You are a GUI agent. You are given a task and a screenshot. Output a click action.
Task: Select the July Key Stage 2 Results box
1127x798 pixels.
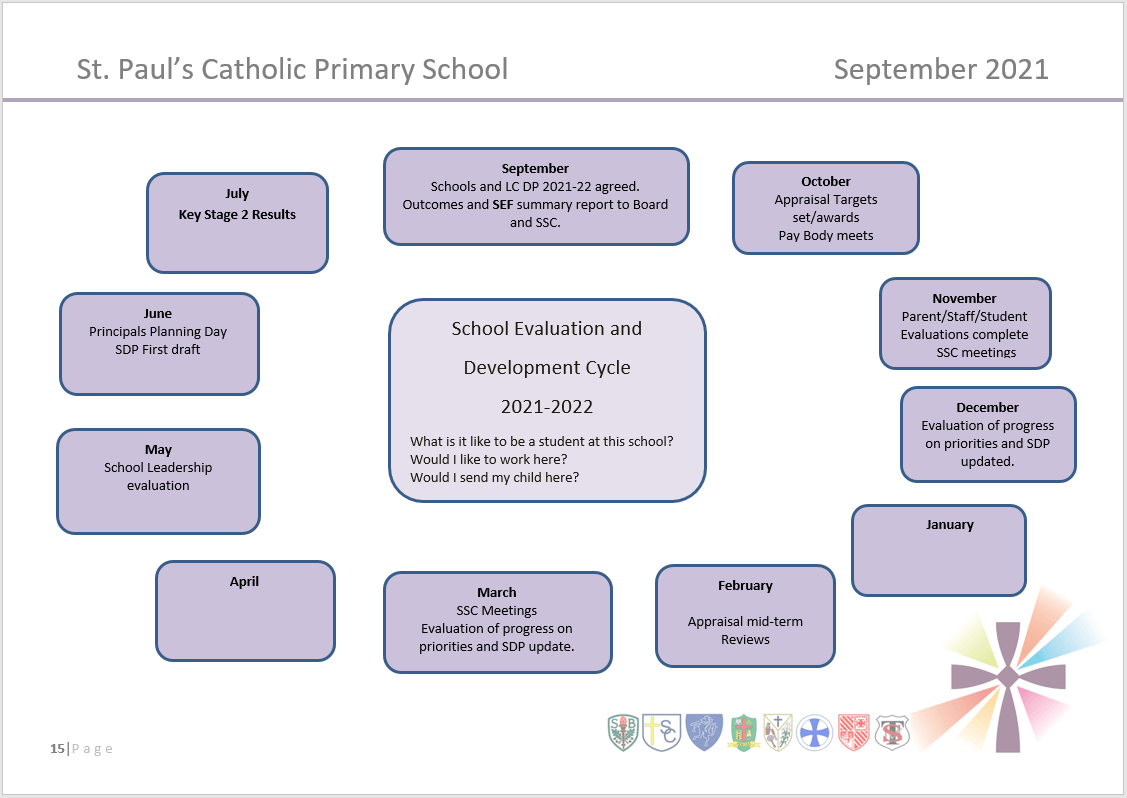point(237,223)
